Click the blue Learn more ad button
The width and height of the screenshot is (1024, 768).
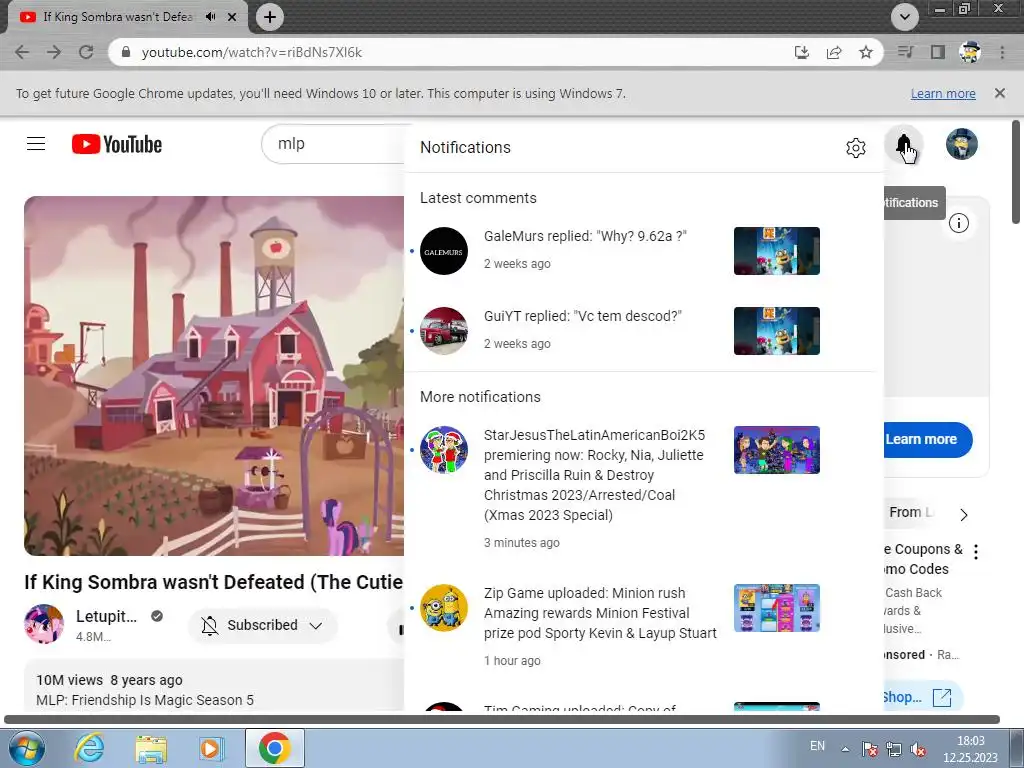click(x=927, y=440)
